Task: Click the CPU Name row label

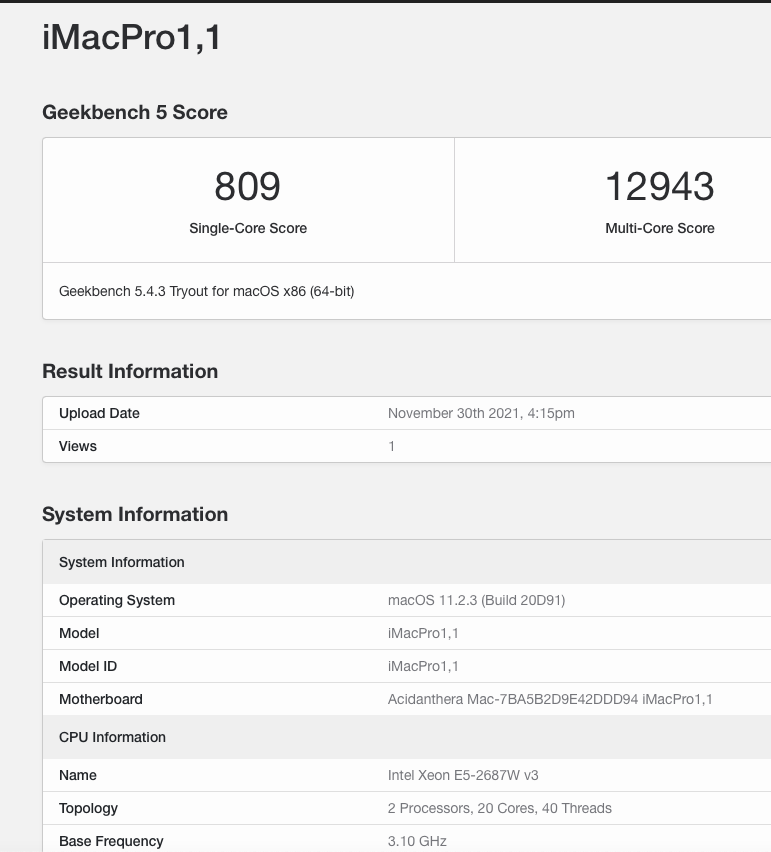Action: point(78,775)
